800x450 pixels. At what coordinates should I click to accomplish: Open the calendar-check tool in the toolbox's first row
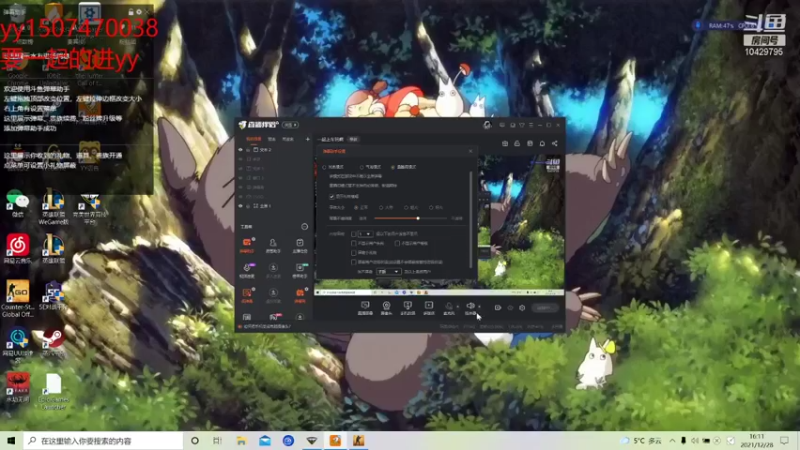(x=299, y=244)
